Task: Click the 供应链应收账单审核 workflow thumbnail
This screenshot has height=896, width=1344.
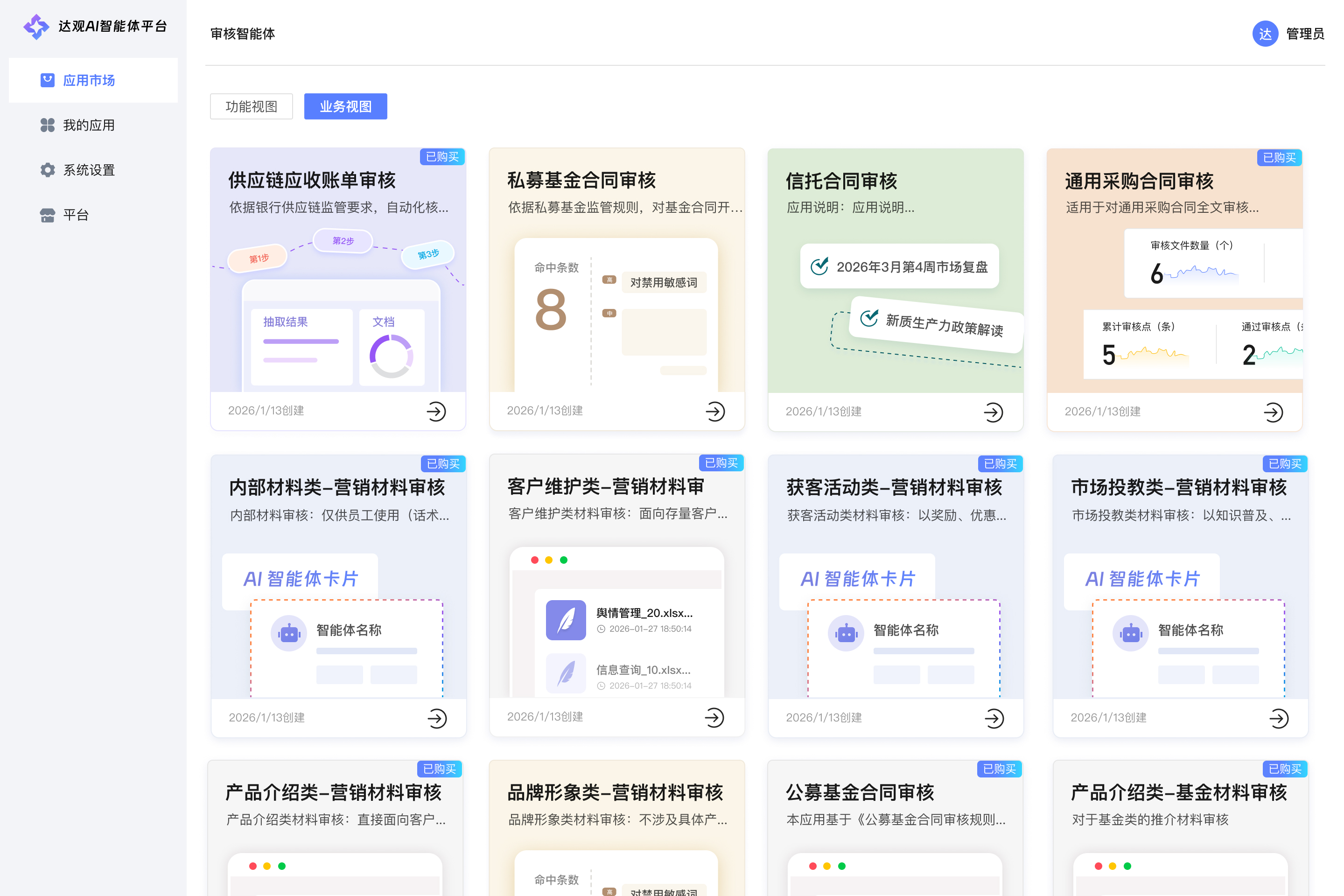Action: pyautogui.click(x=338, y=310)
